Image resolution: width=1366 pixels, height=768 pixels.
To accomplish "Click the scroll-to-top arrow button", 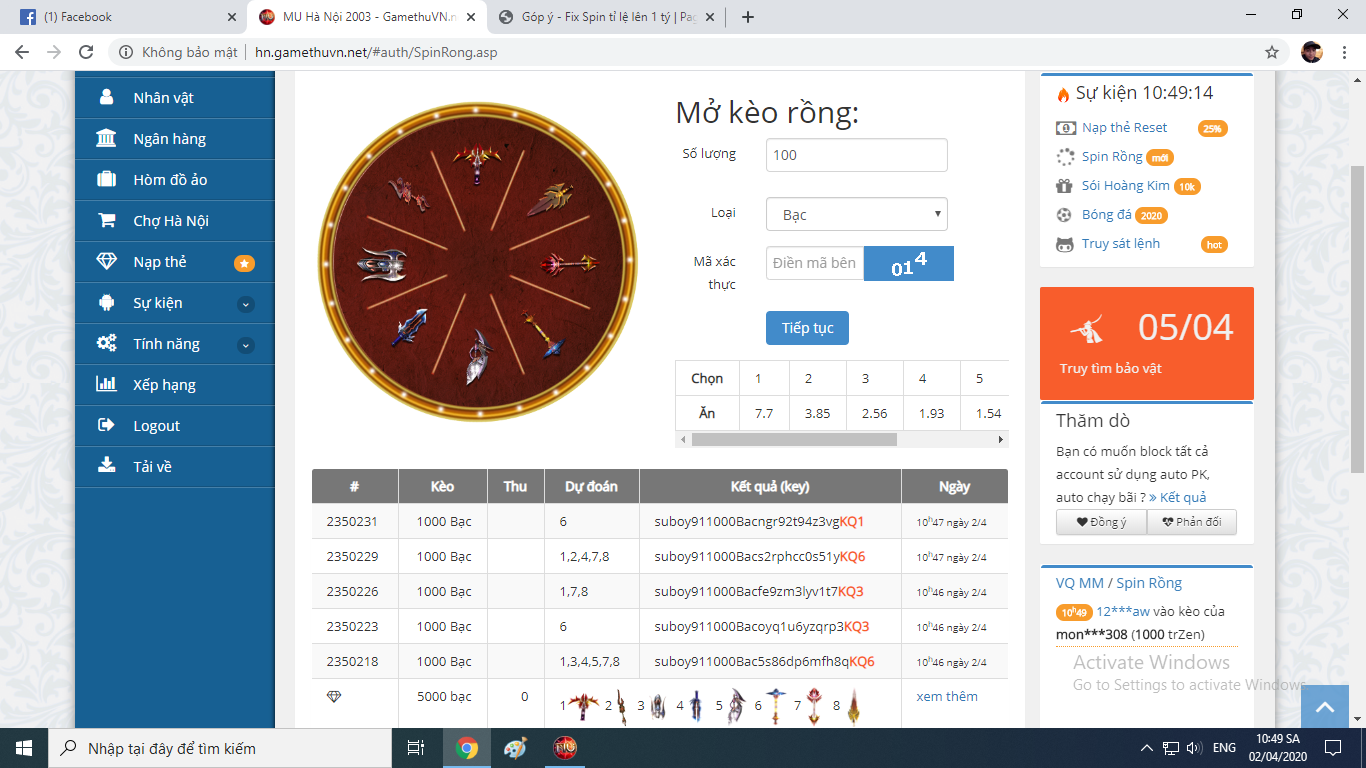I will (1325, 707).
